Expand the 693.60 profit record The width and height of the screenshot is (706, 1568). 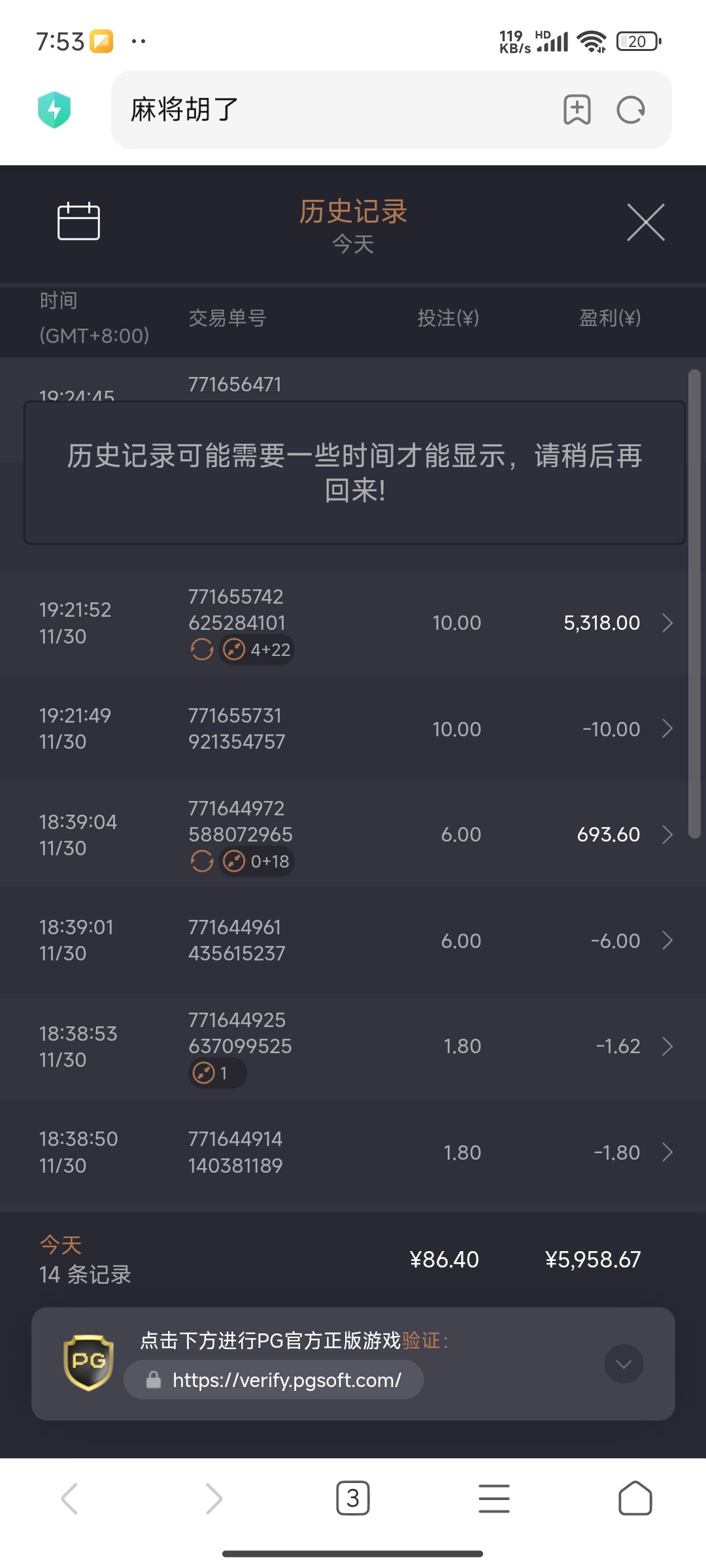[667, 834]
